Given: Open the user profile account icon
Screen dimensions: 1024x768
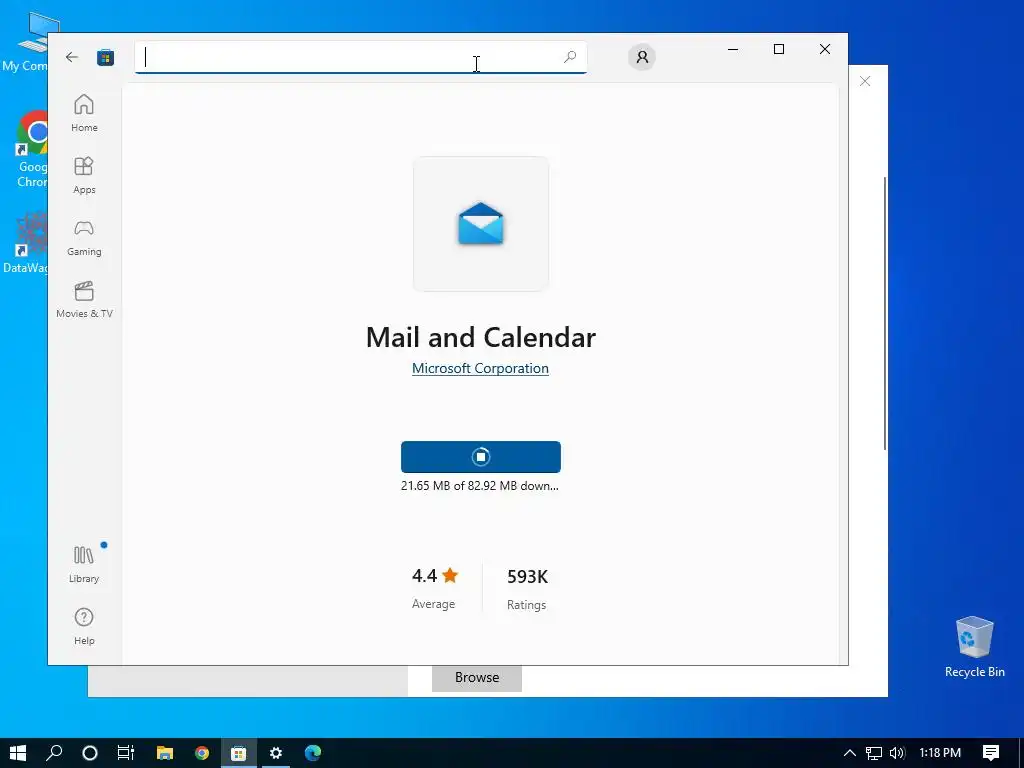Looking at the screenshot, I should [642, 57].
